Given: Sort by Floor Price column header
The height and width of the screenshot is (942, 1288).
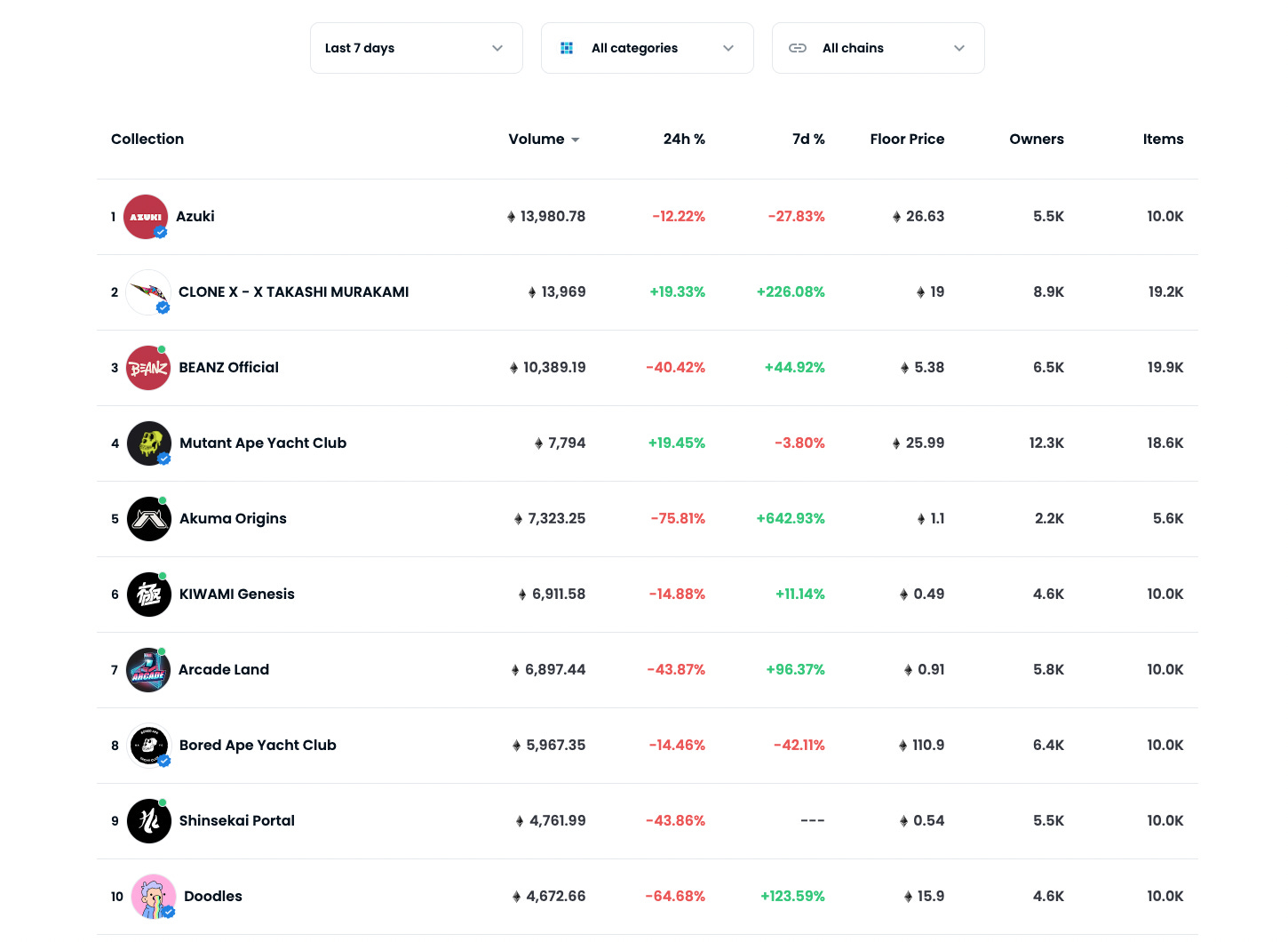Looking at the screenshot, I should click(x=907, y=140).
